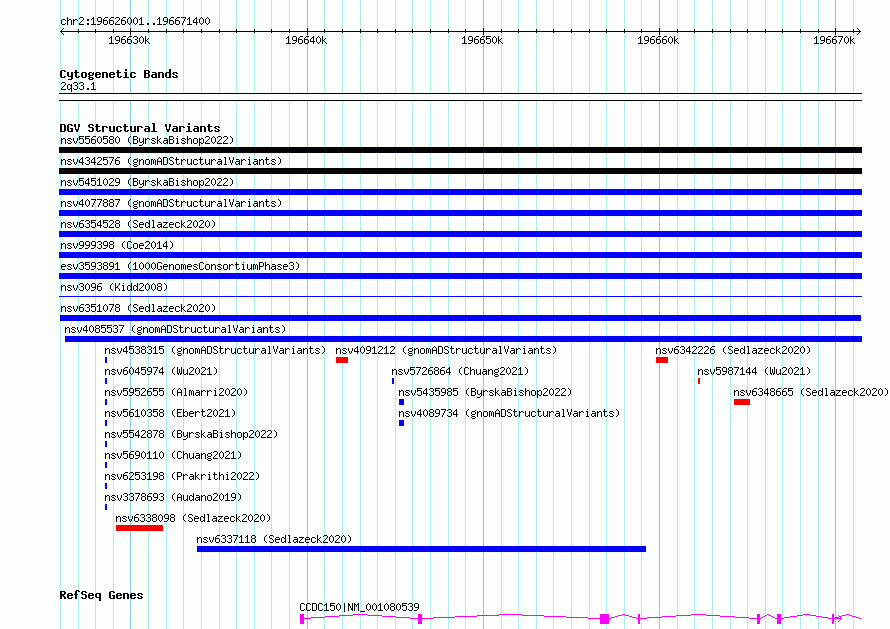Click the CCDC150|NM_001080539 gene label
890x629 pixels.
click(359, 607)
